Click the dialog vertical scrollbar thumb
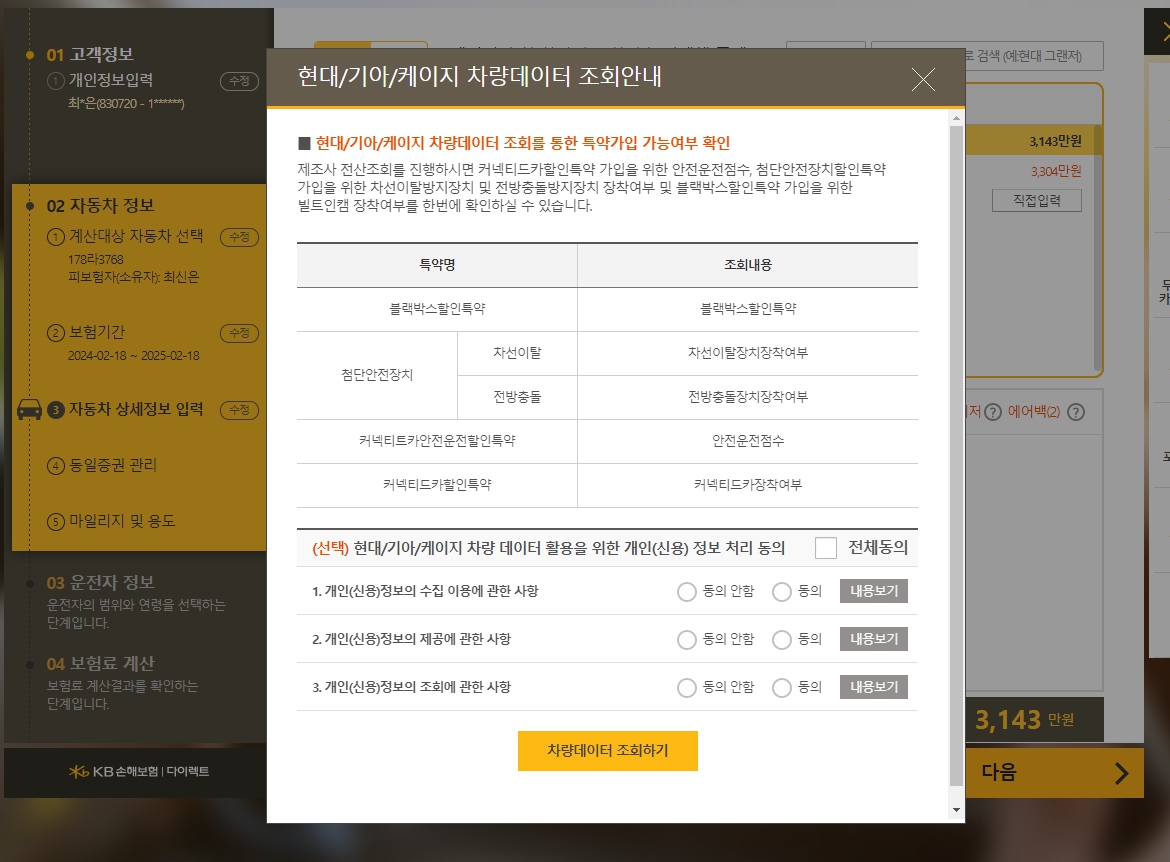The image size is (1170, 862). (x=956, y=455)
